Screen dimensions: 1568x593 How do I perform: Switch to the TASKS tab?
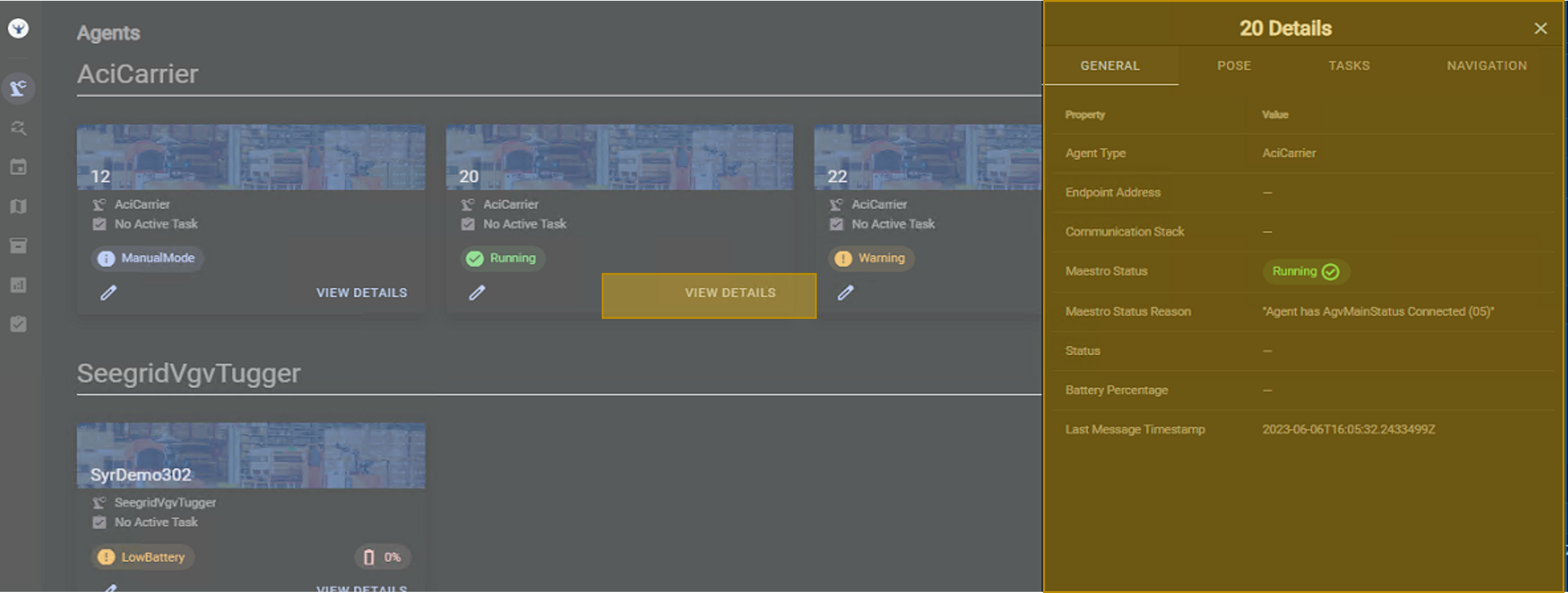(1348, 66)
